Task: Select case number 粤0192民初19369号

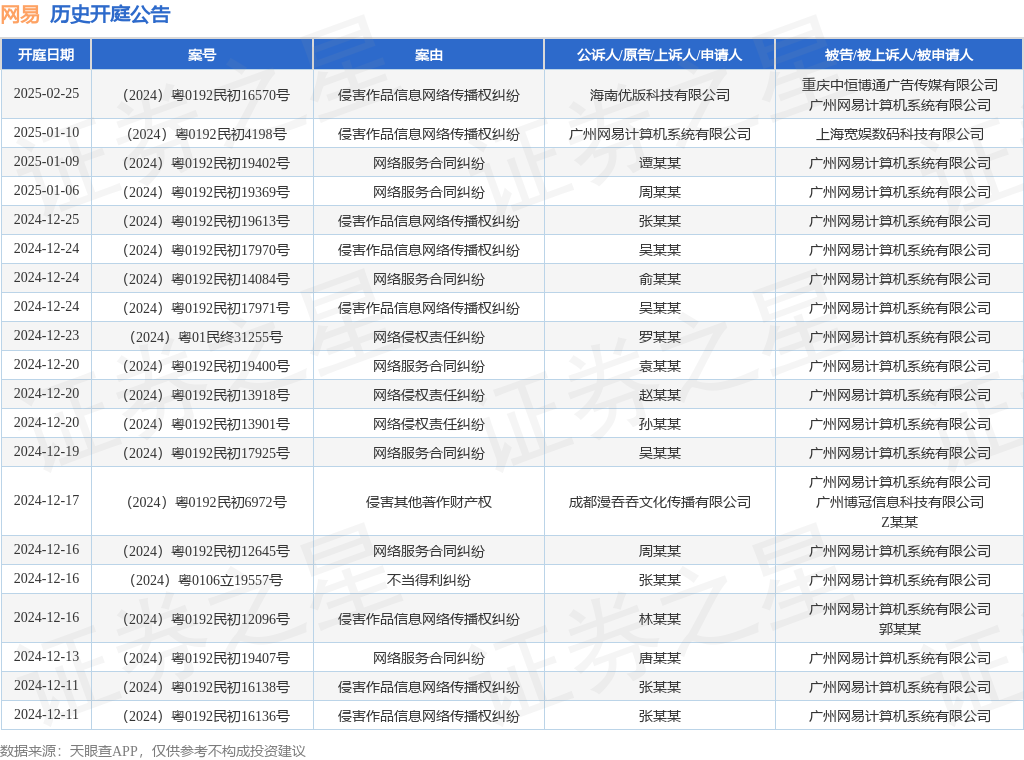Action: [x=206, y=193]
